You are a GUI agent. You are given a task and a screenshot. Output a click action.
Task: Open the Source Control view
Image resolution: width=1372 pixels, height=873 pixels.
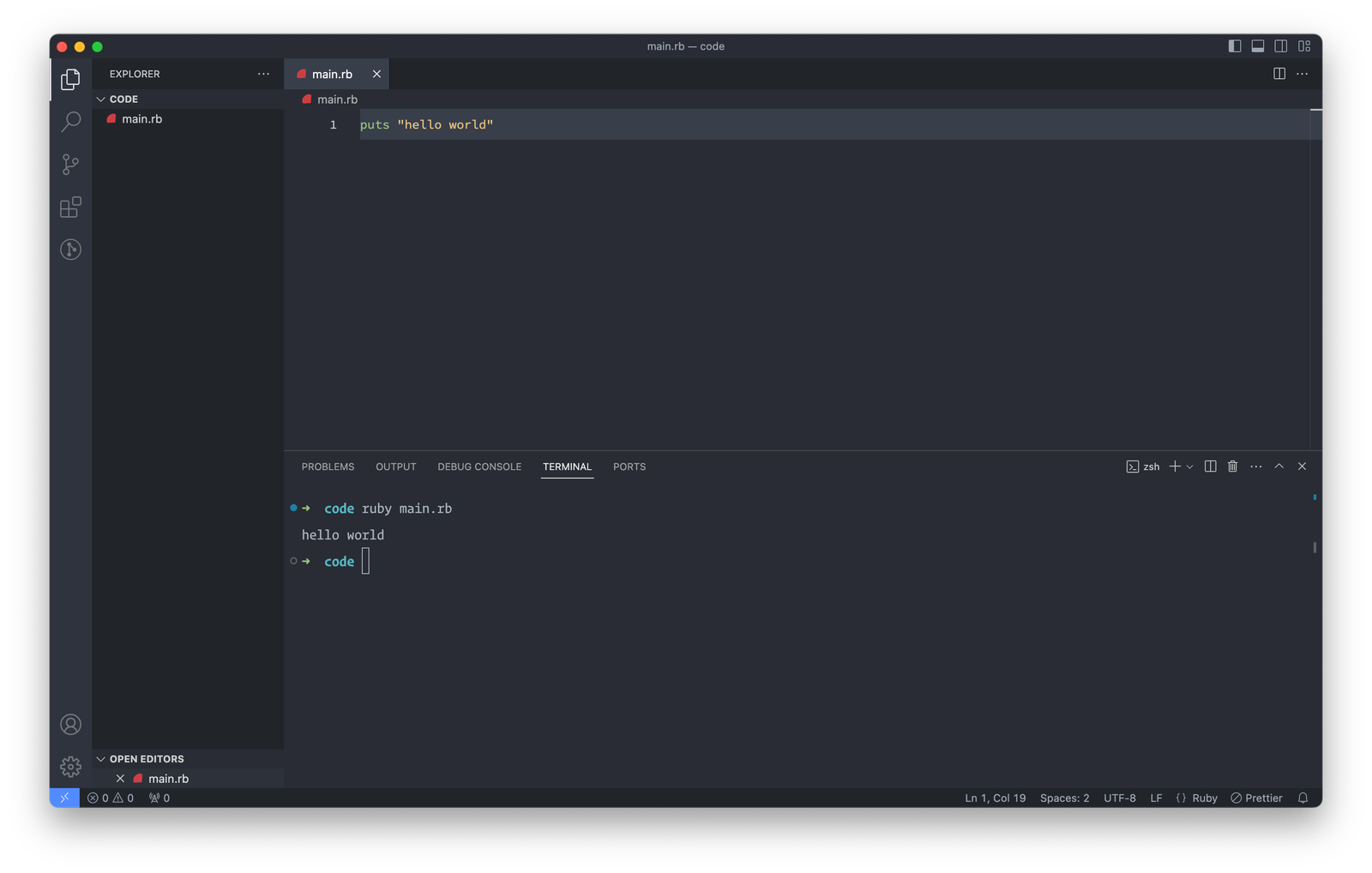click(x=70, y=165)
